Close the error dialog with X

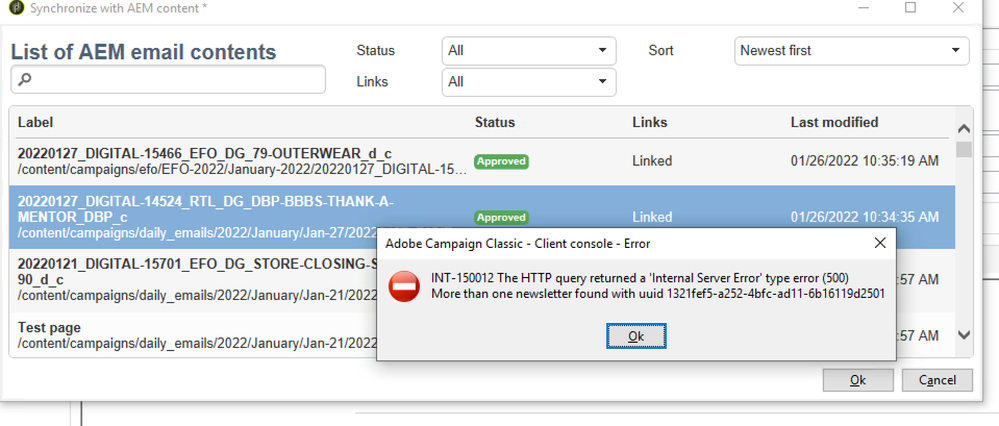pos(880,243)
